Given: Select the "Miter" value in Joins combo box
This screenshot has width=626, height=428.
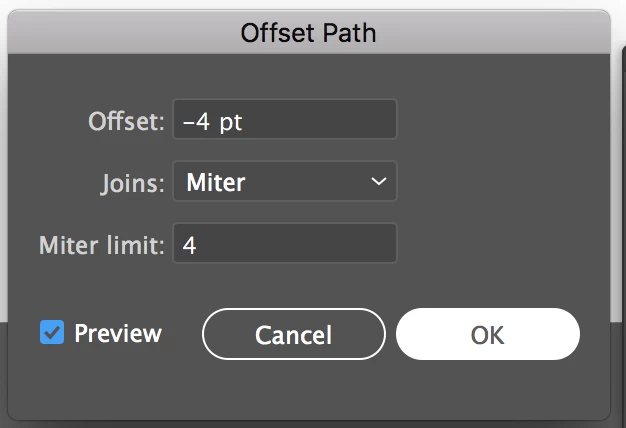Looking at the screenshot, I should pos(216,183).
